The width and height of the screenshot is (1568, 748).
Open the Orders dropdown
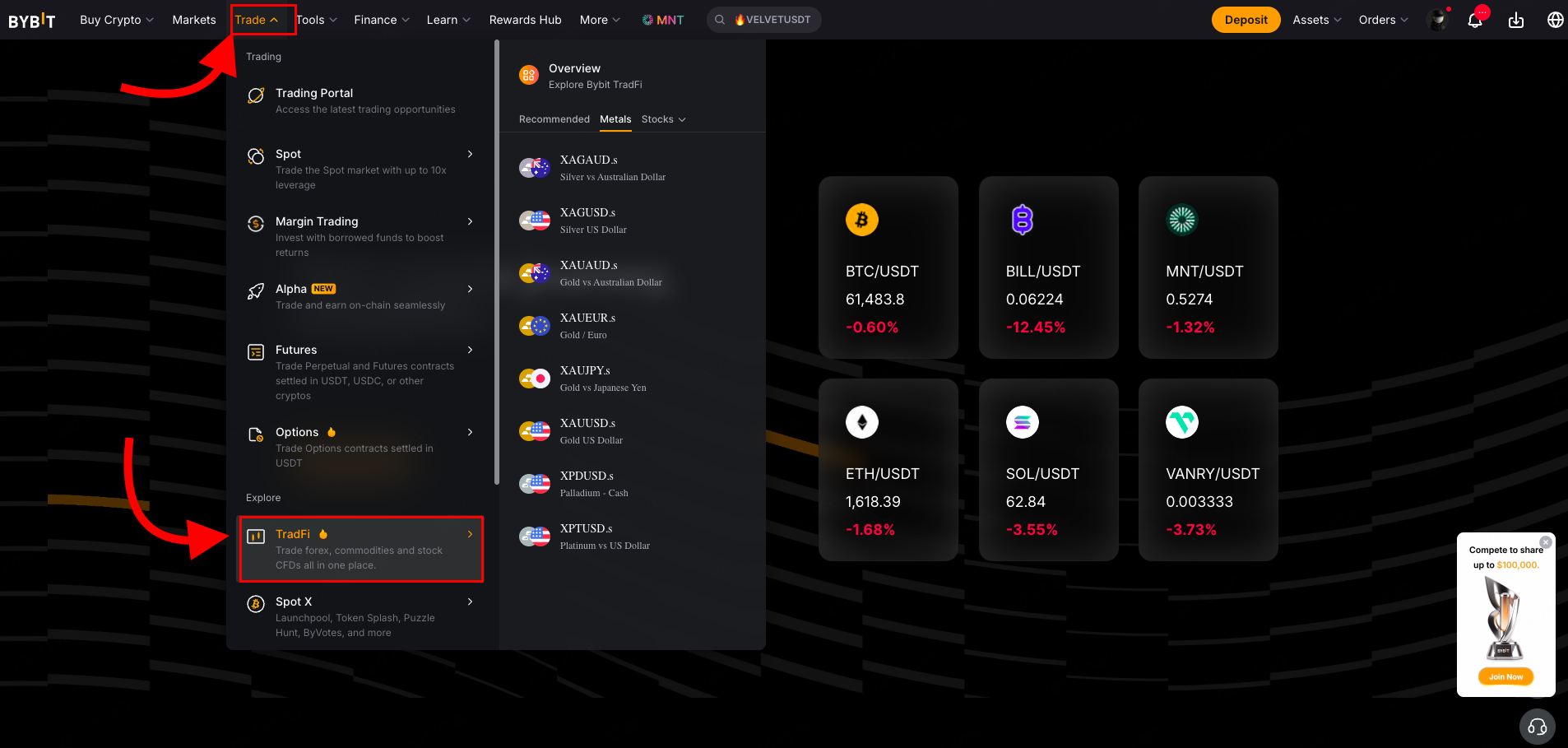pos(1384,20)
